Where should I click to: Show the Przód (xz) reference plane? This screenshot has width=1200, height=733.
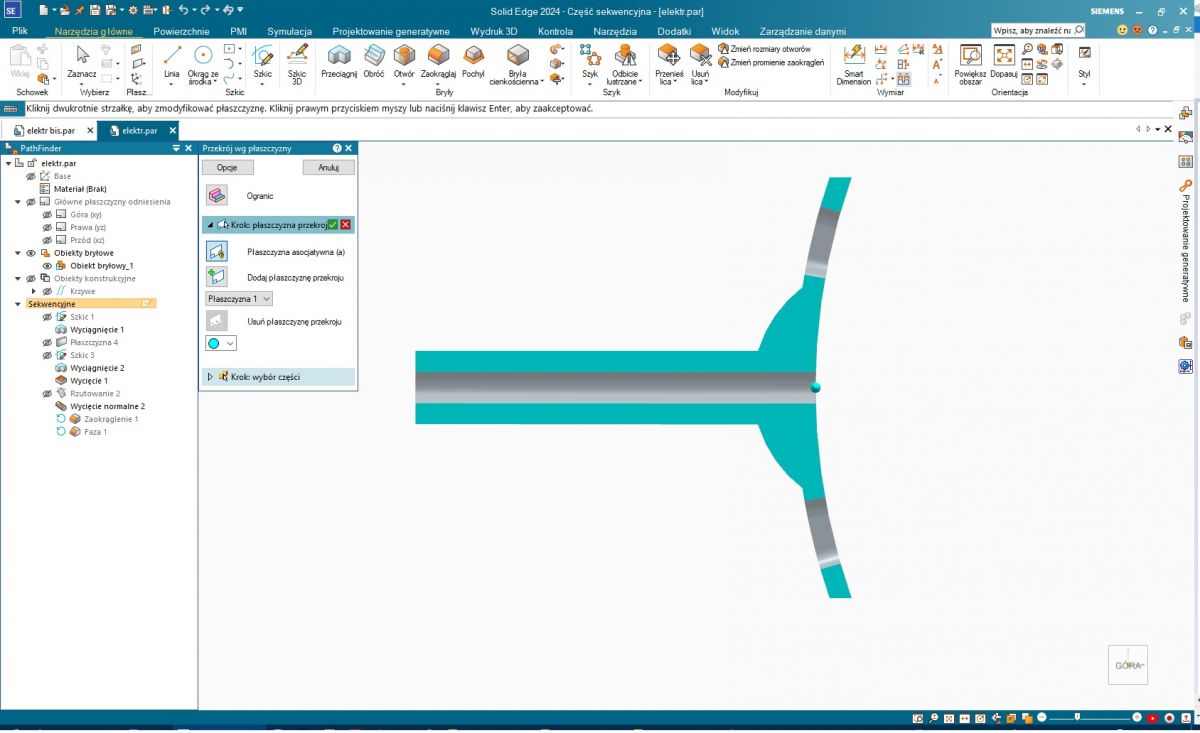coord(46,240)
